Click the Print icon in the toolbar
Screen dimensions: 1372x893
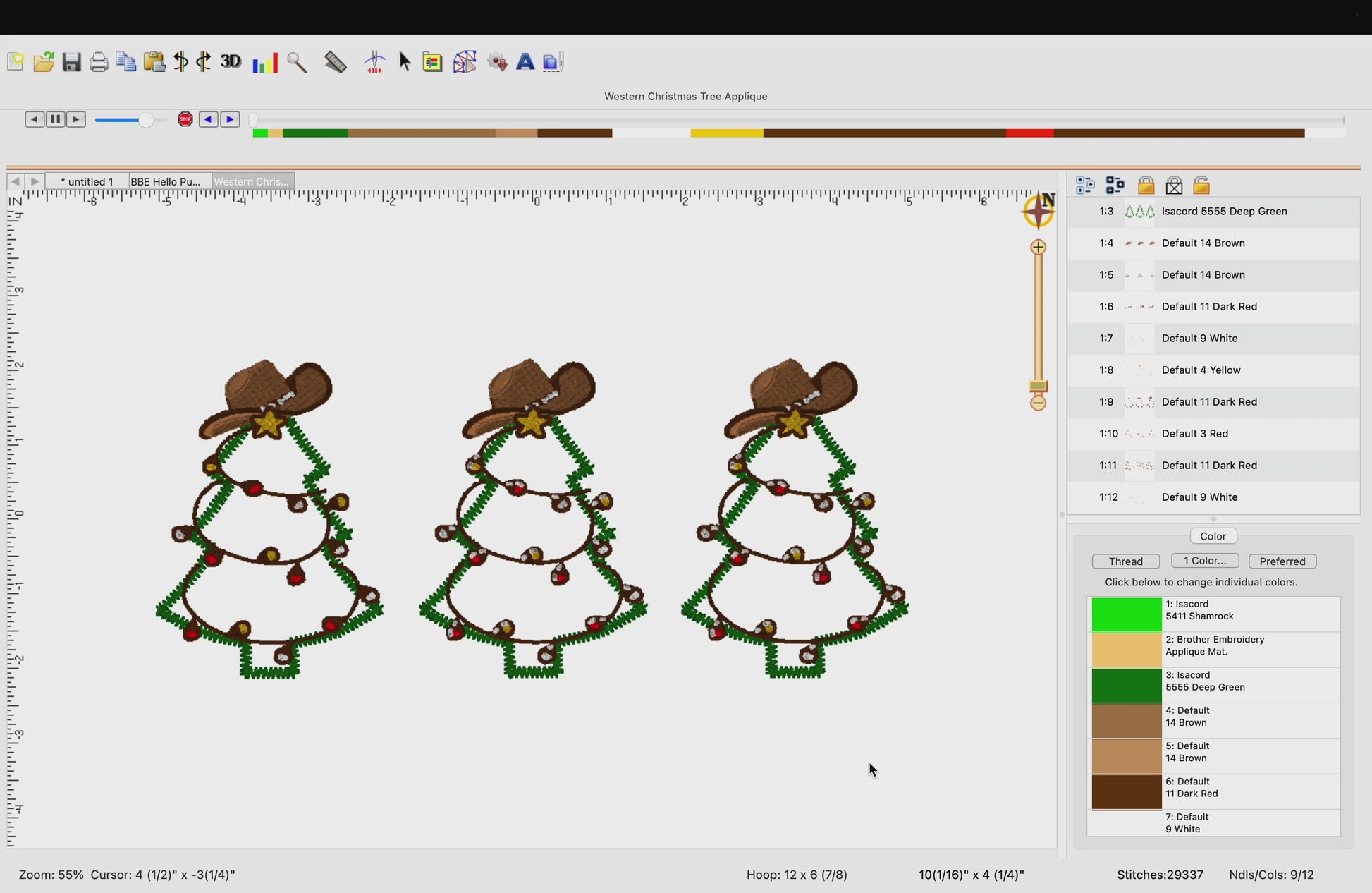(x=98, y=62)
